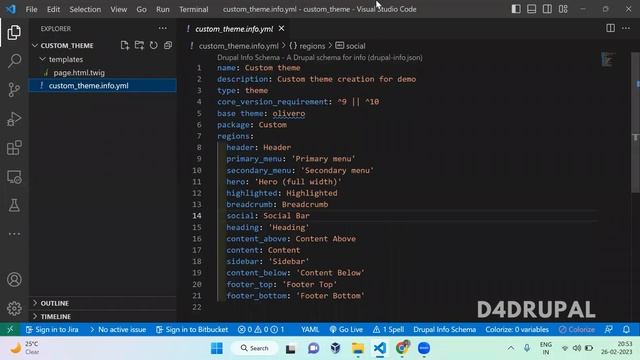Start Go Live server
This screenshot has height=360, width=640.
tap(346, 329)
